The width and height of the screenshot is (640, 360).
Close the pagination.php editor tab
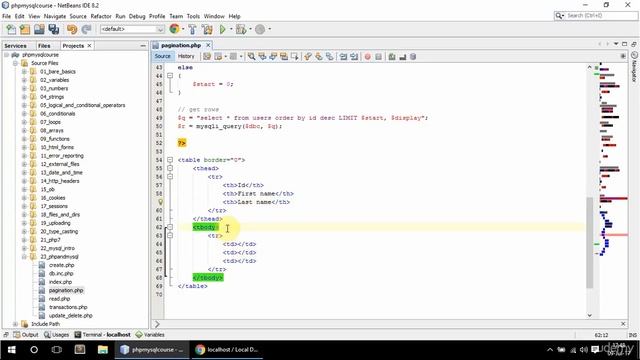pyautogui.click(x=208, y=45)
